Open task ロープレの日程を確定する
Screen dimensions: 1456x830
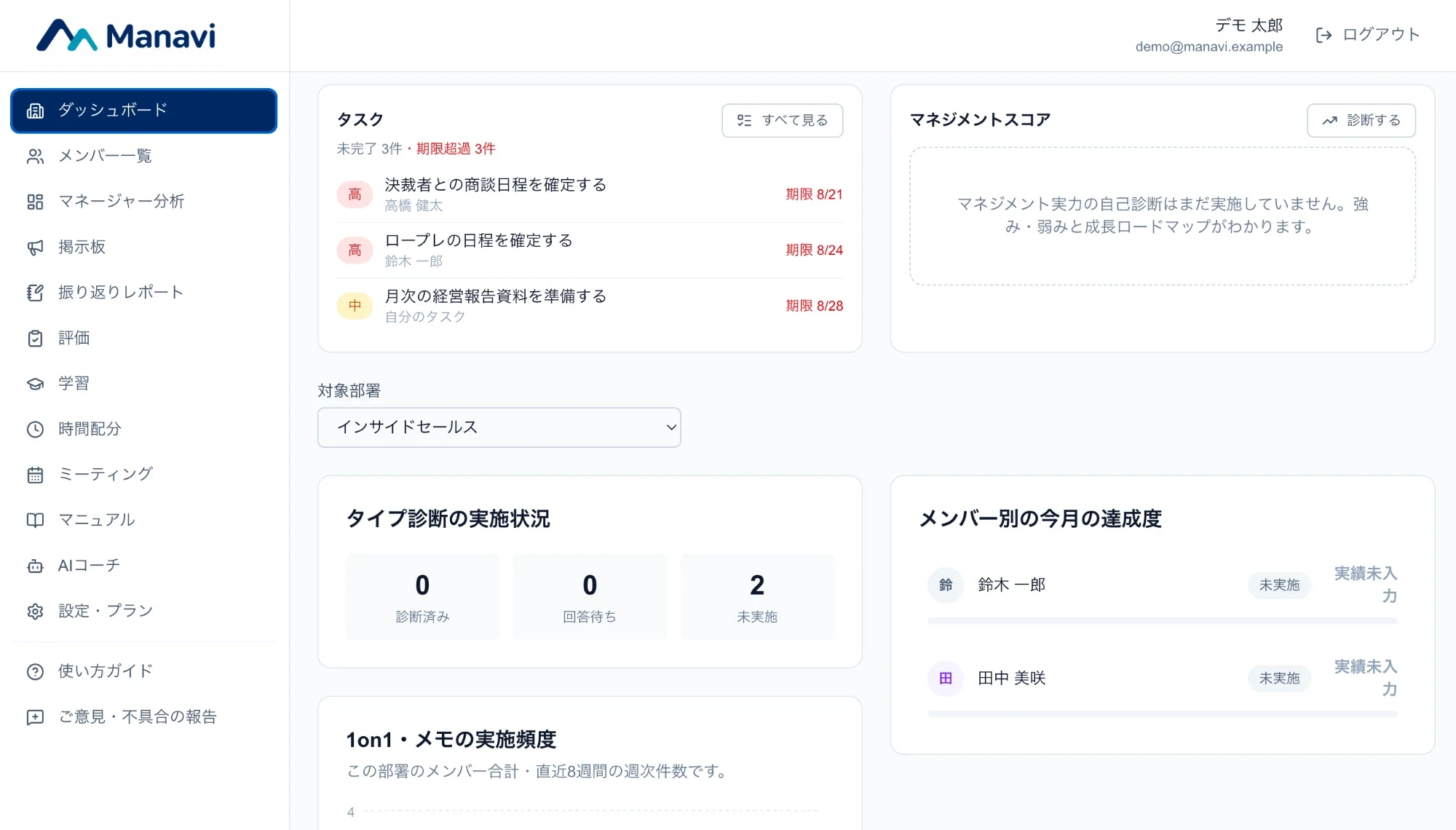point(590,250)
